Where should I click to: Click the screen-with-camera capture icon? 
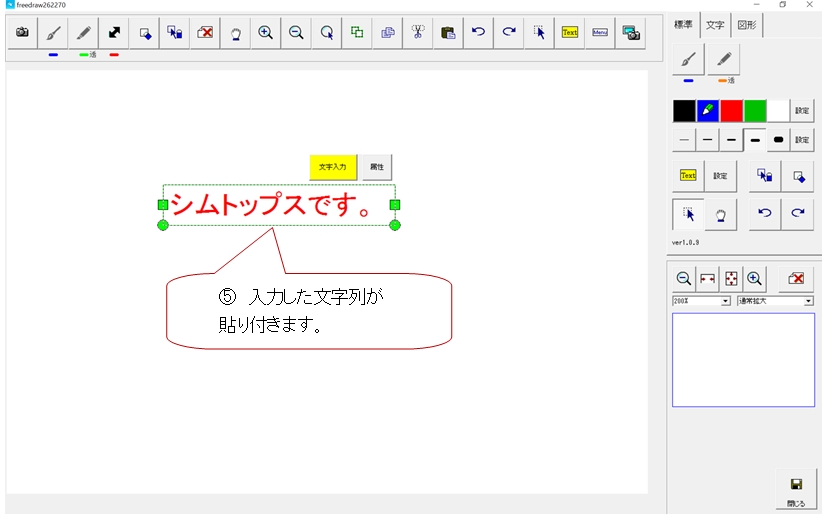(631, 33)
